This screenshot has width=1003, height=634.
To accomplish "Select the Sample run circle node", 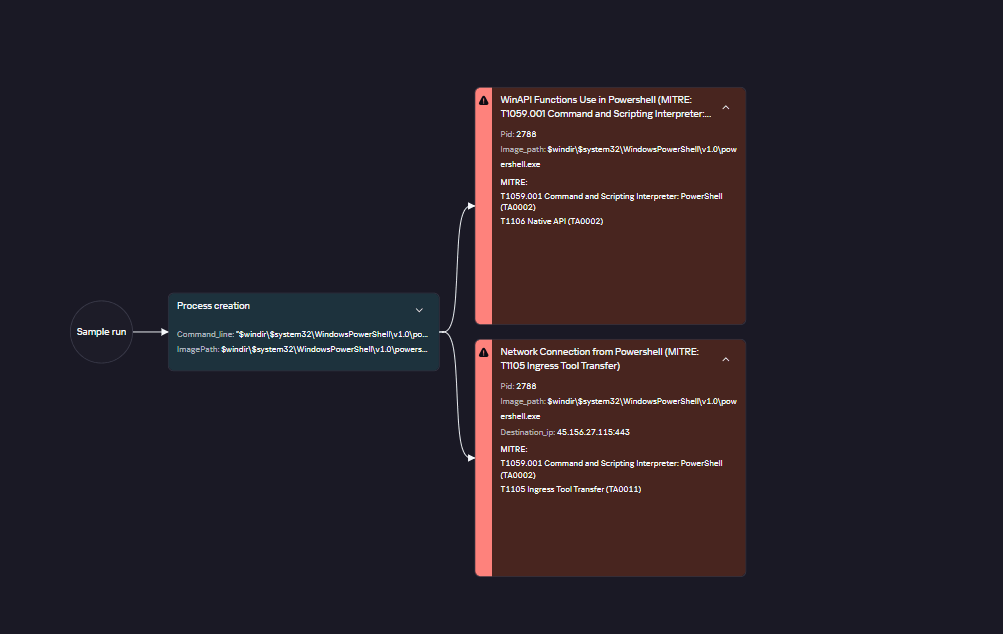I will pos(101,331).
